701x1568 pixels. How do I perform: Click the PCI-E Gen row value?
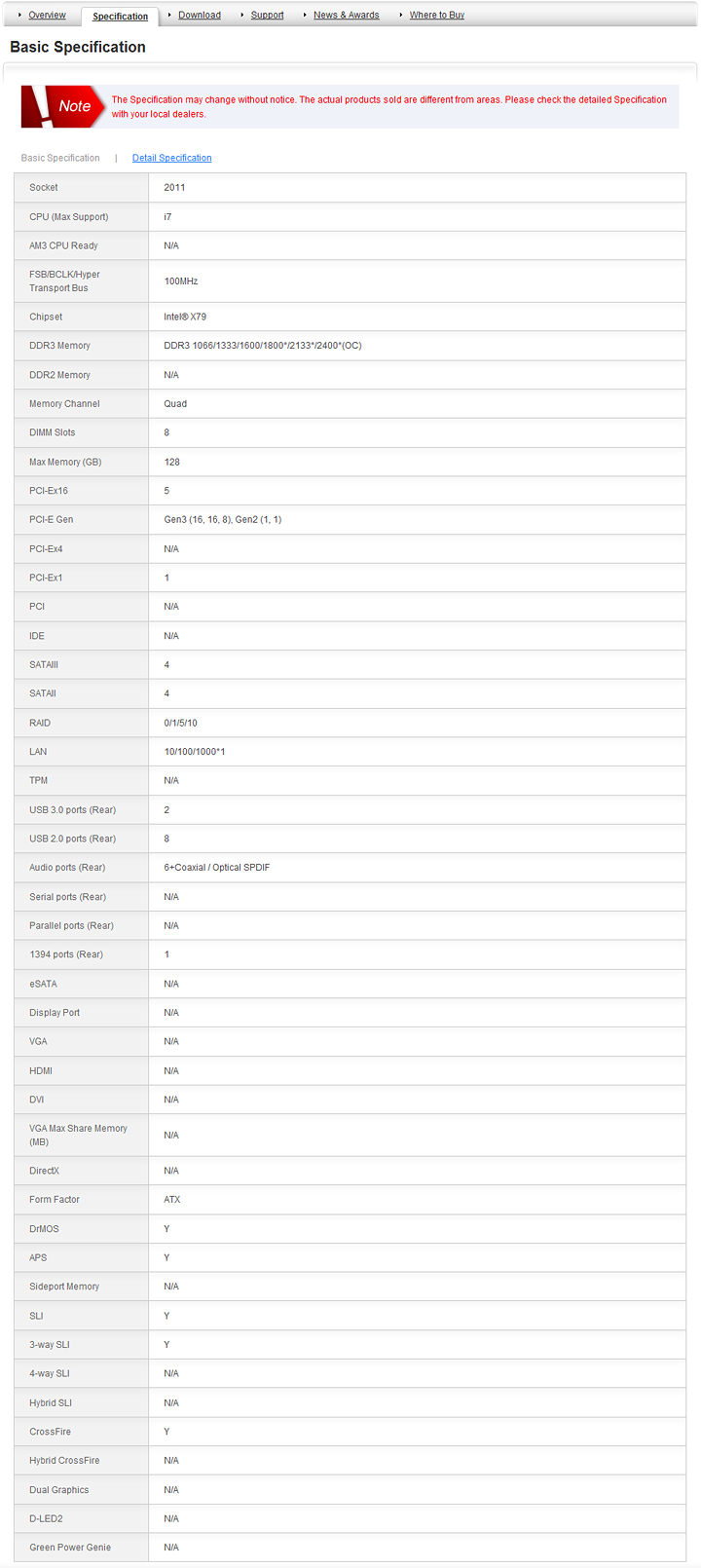pos(223,520)
